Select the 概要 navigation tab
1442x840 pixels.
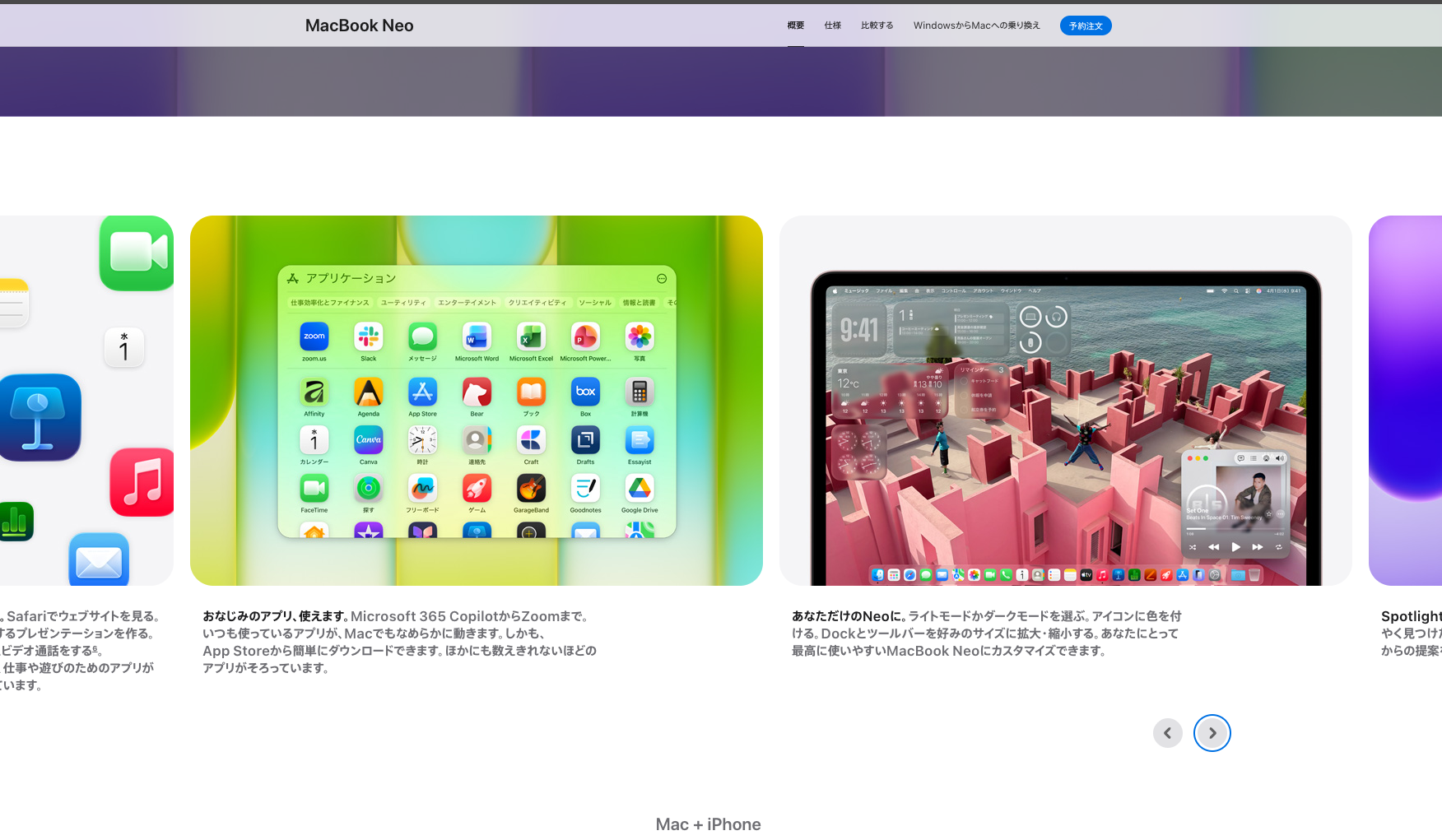coord(795,26)
